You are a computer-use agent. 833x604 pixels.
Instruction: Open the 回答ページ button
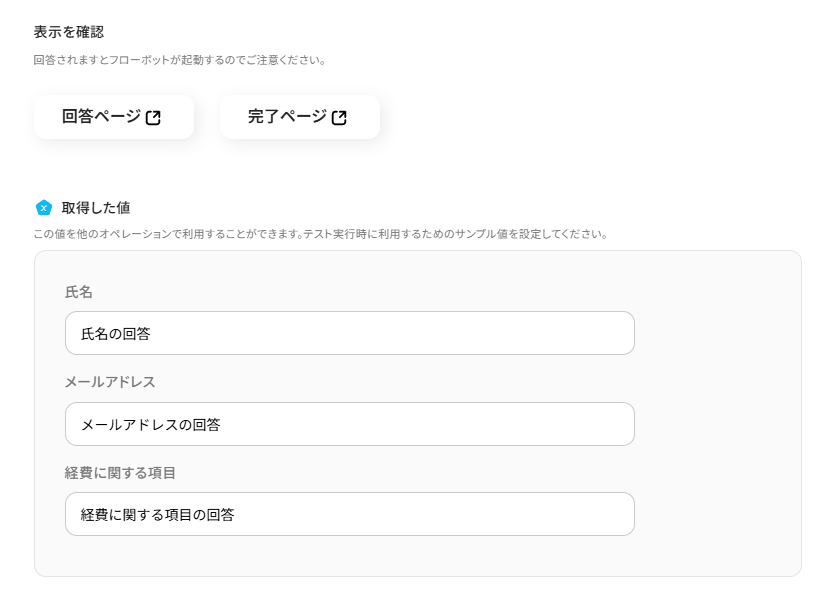(101, 117)
